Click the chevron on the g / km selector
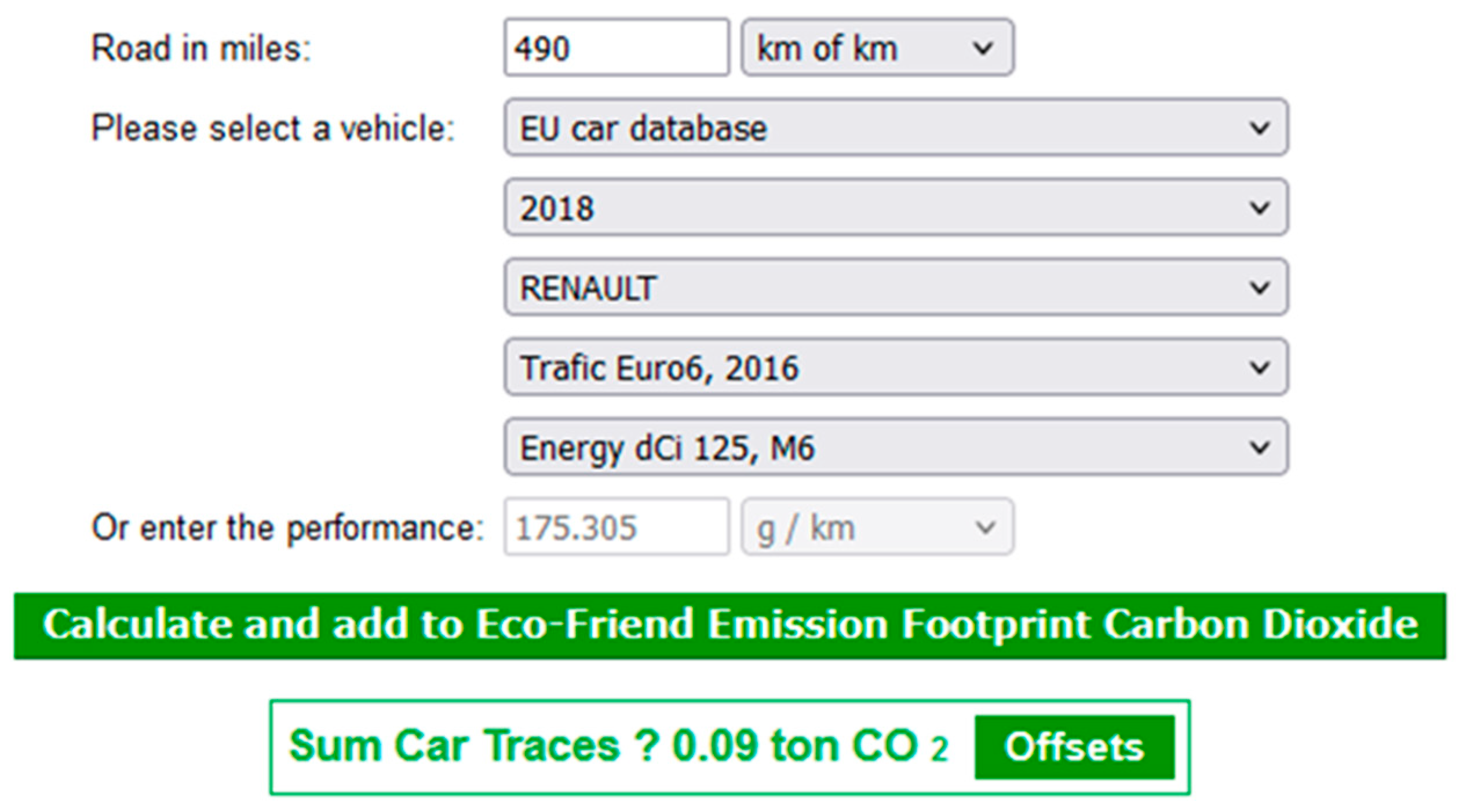Viewport: 1459px width, 812px height. (985, 528)
